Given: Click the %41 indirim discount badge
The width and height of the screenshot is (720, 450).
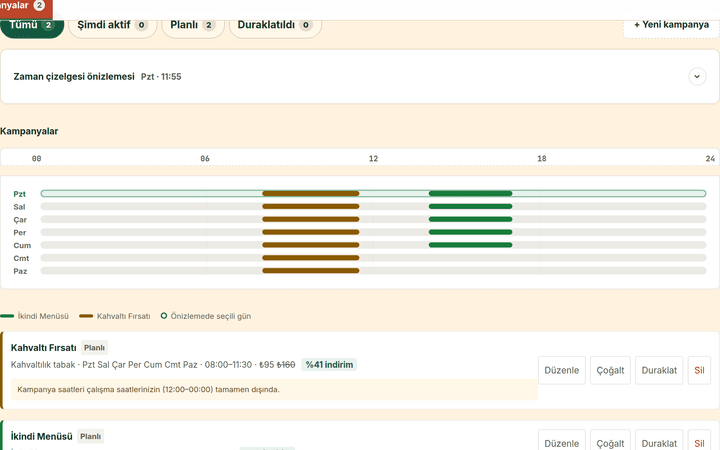Looking at the screenshot, I should point(329,365).
